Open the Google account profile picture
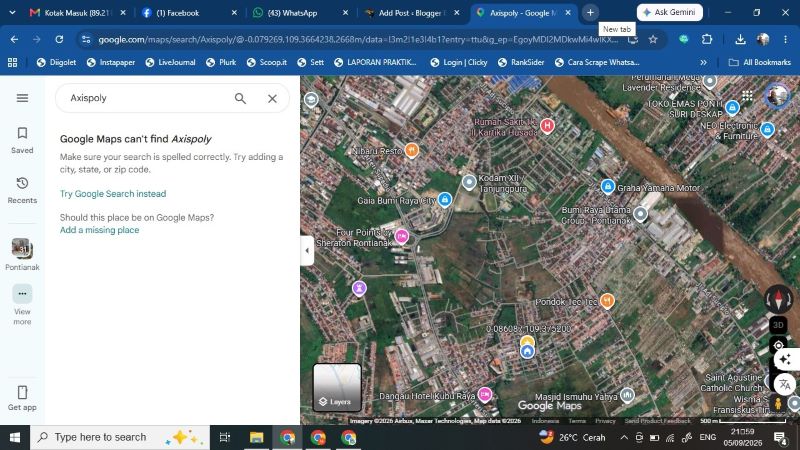Screen dimensions: 800x450 [777, 95]
